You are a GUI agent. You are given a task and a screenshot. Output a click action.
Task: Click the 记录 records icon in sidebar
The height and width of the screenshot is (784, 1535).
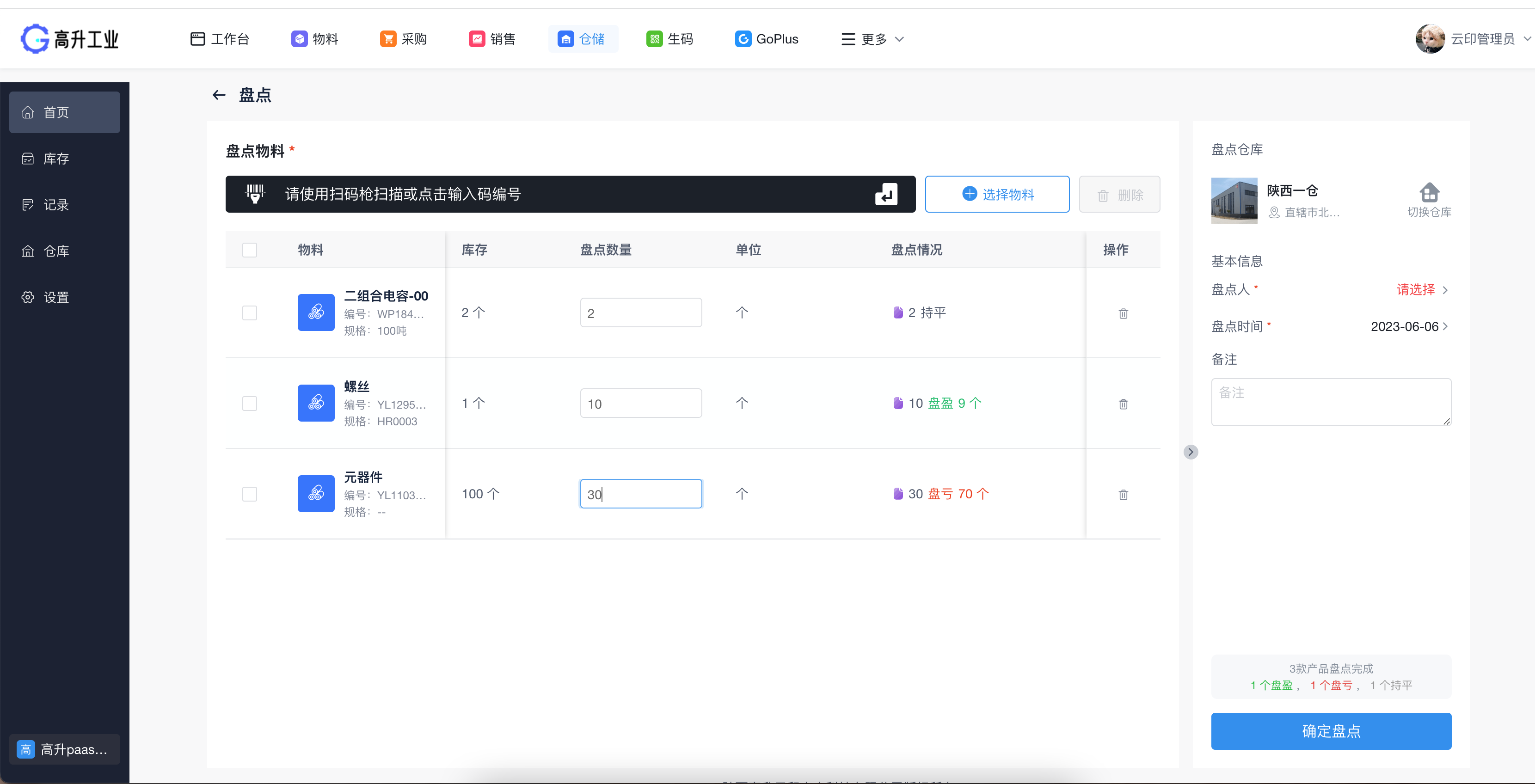point(27,205)
